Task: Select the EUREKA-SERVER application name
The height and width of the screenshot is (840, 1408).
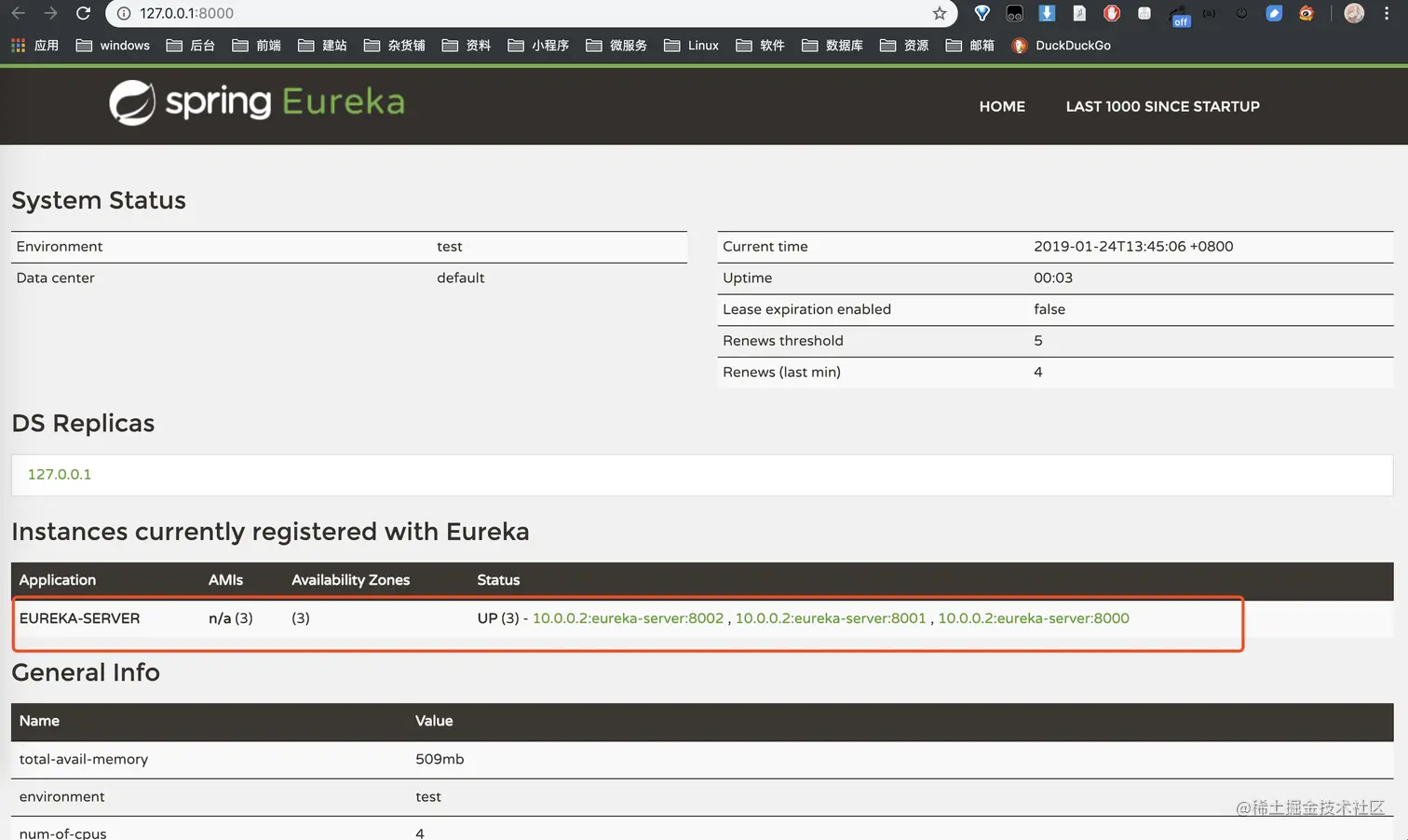Action: click(x=79, y=618)
